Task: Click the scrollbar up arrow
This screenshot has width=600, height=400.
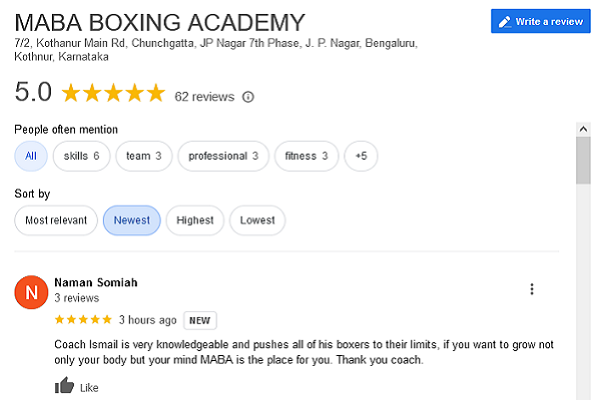Action: click(583, 129)
